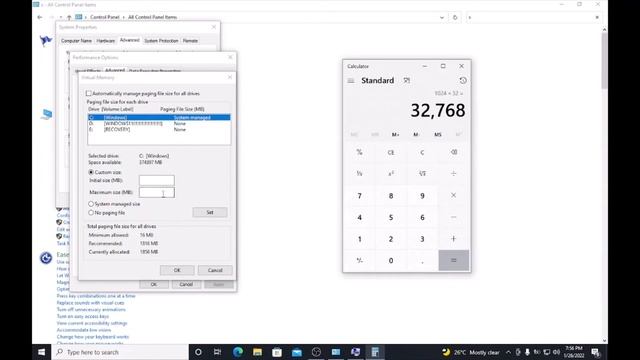This screenshot has width=640, height=360.
Task: Click the Initial size (MB) field
Action: pyautogui.click(x=157, y=180)
